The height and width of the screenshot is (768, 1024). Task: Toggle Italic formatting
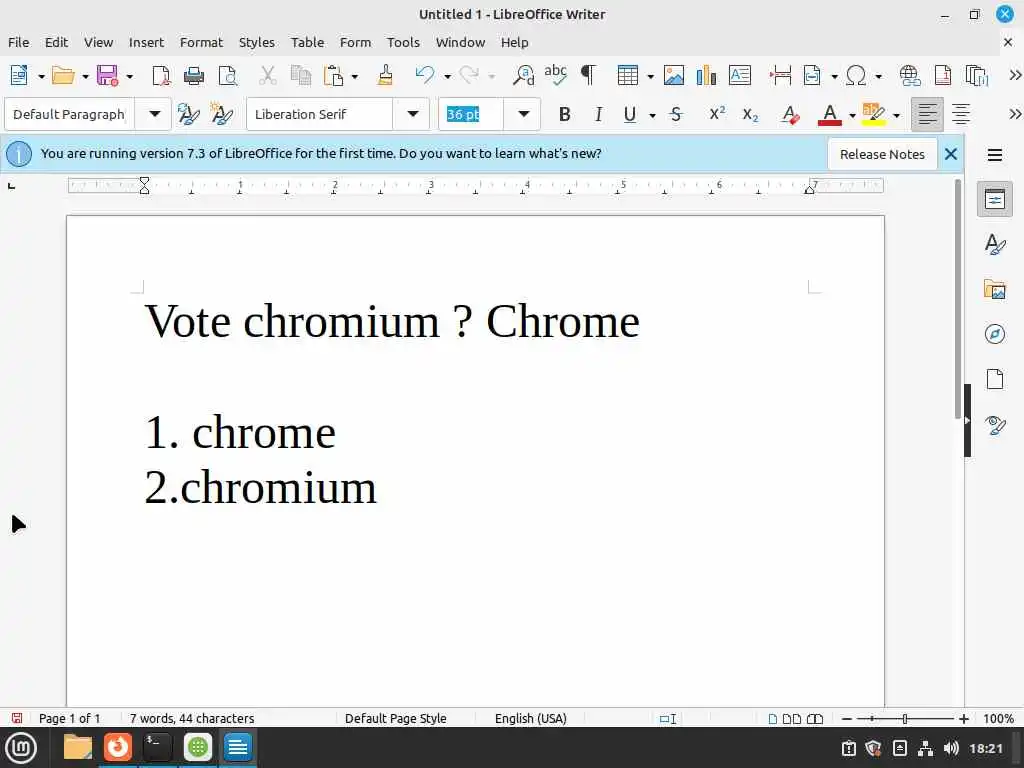(598, 115)
